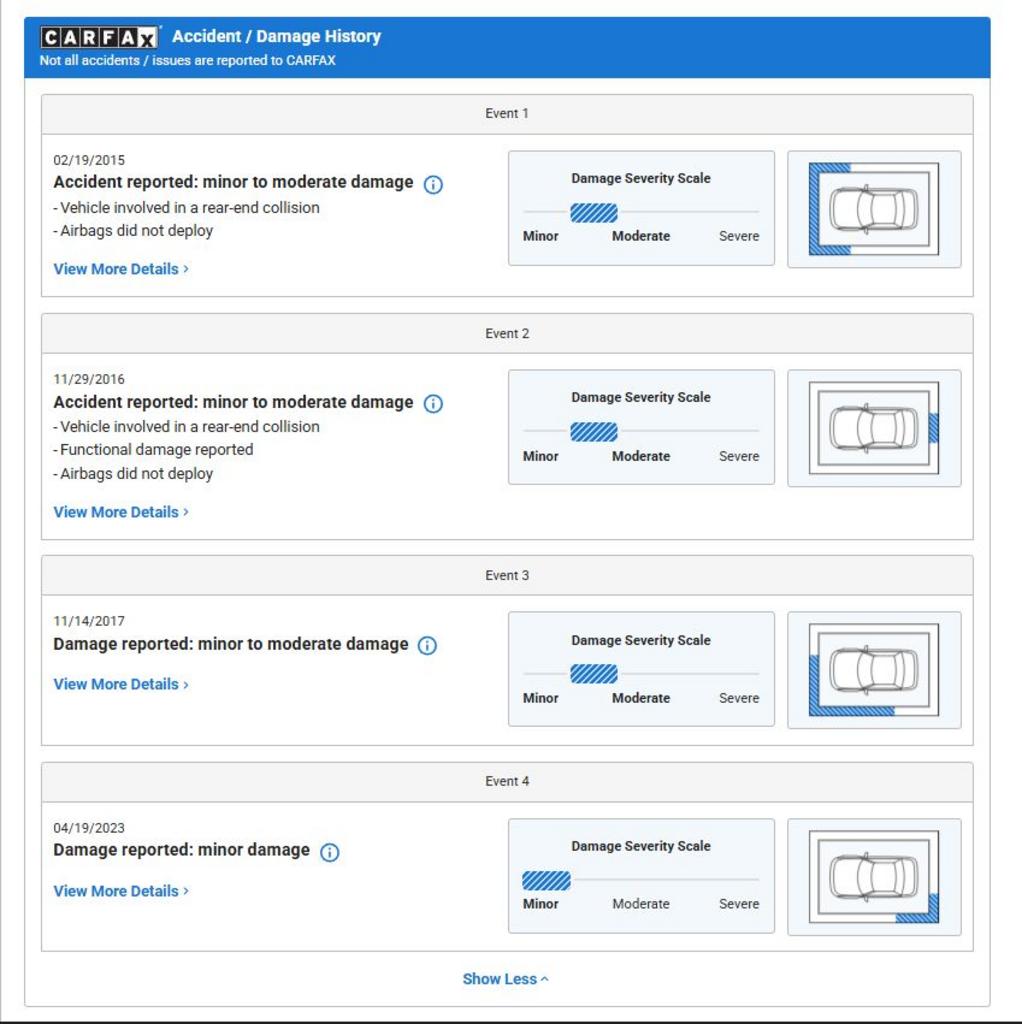Select Event 3 car damage location diagram
1022x1024 pixels.
coord(874,669)
